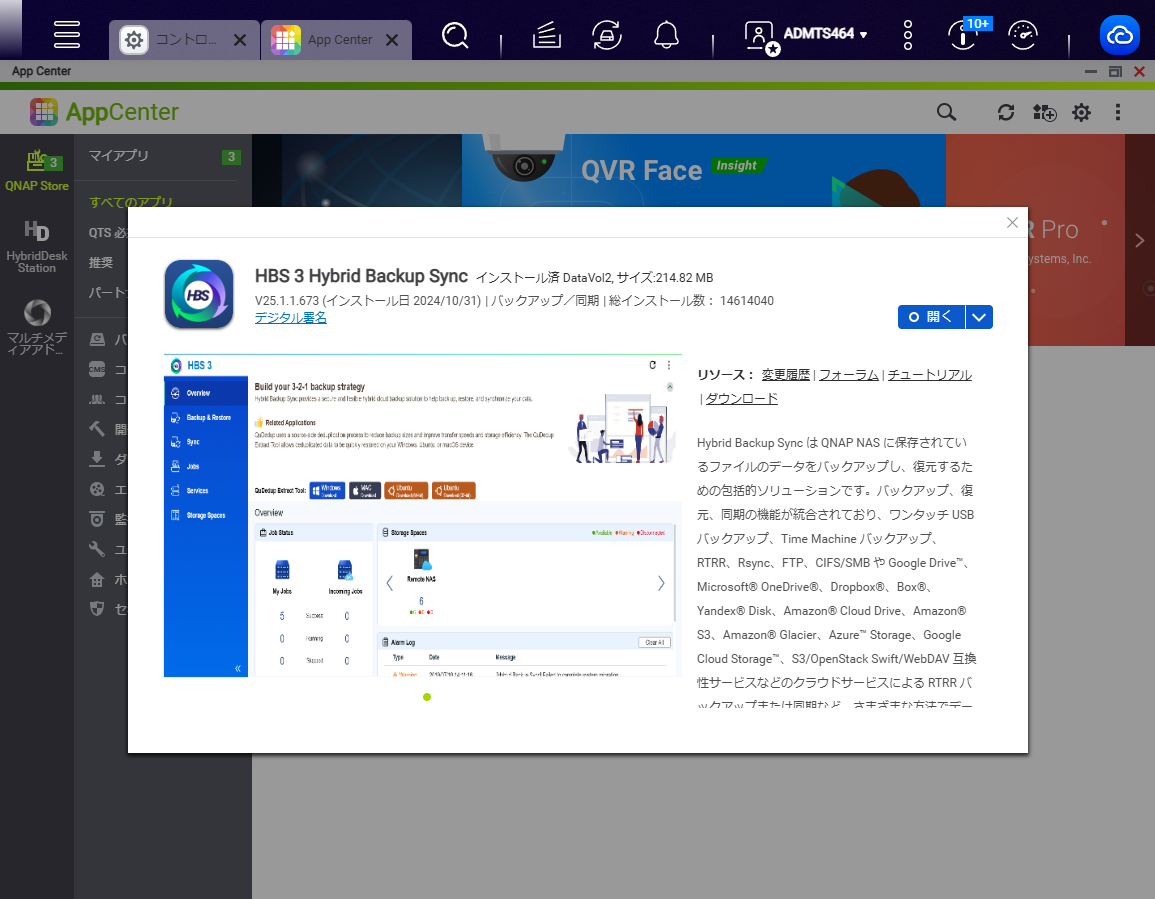Open event notifications bell icon
This screenshot has height=899, width=1155.
667,35
